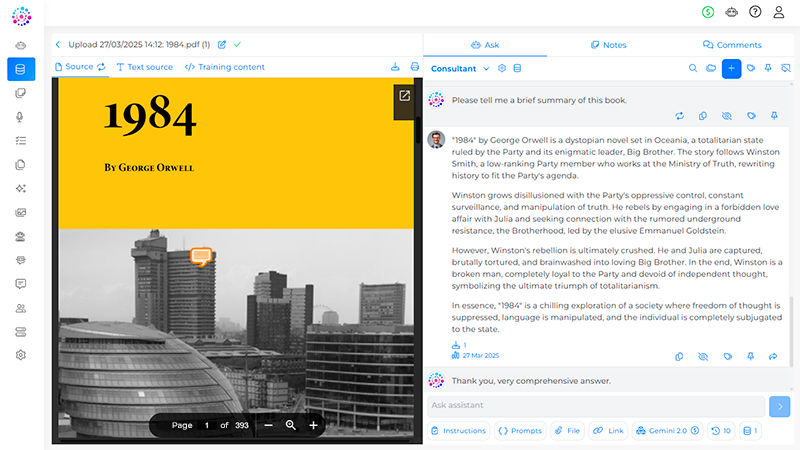Open the checklist icon in left sidebar
This screenshot has height=450, width=800.
point(20,141)
